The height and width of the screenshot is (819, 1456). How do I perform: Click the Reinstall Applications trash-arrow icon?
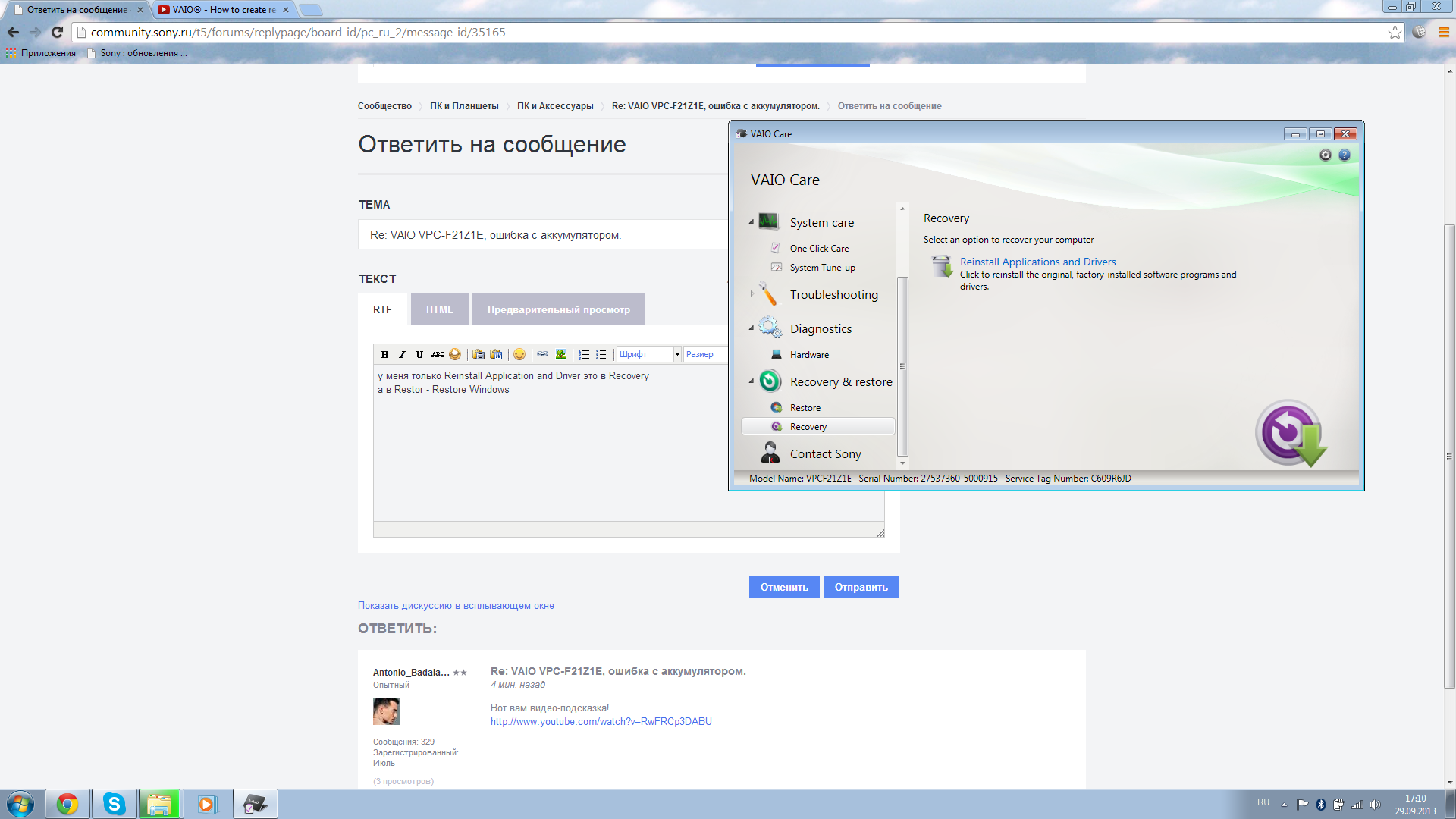tap(942, 266)
